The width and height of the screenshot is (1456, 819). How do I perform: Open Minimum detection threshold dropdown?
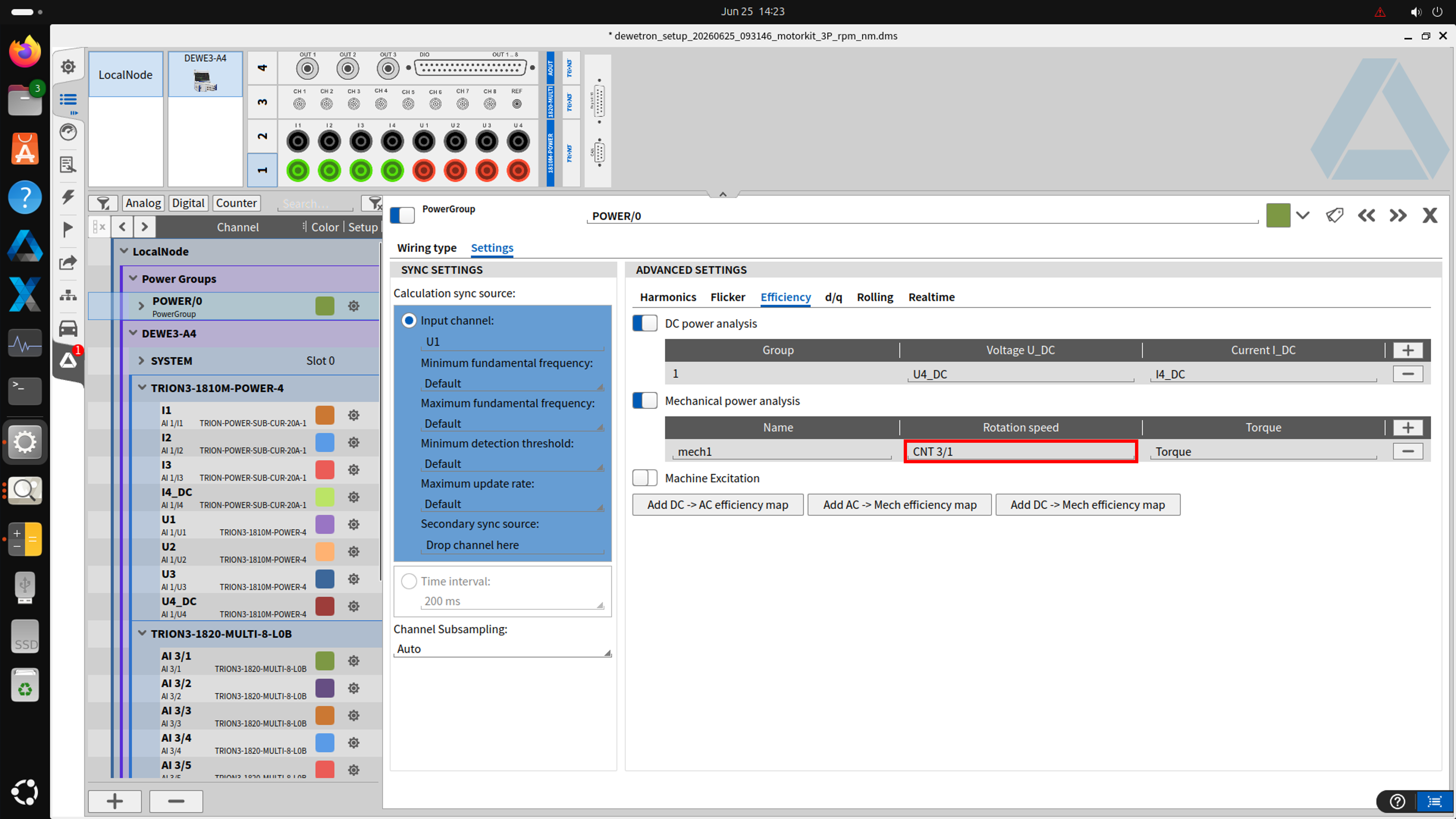[x=513, y=464]
